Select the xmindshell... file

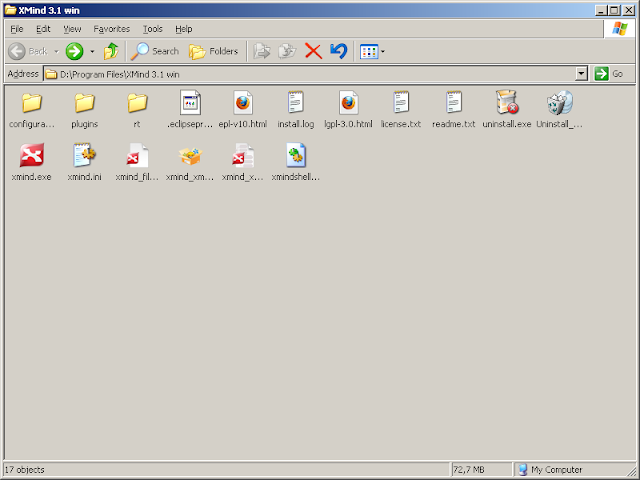(x=296, y=162)
